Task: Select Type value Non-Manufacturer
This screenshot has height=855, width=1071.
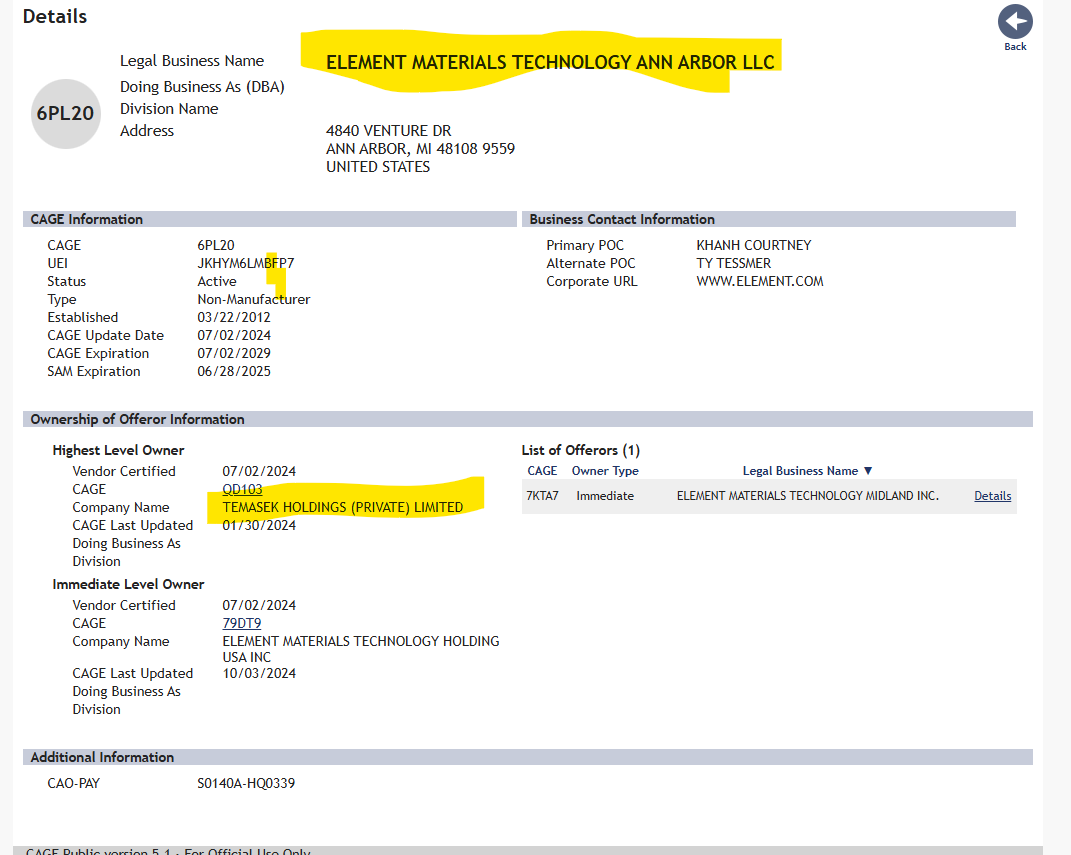Action: (254, 299)
